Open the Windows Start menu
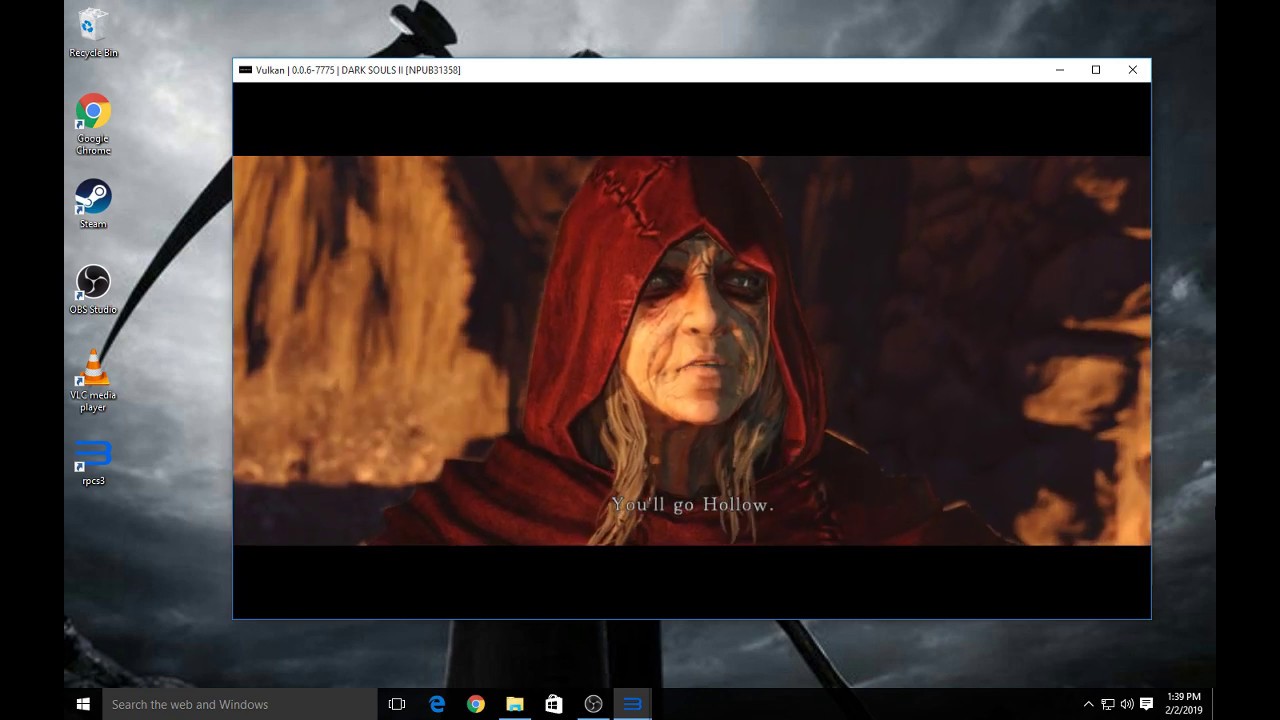Viewport: 1280px width, 720px height. (x=83, y=704)
